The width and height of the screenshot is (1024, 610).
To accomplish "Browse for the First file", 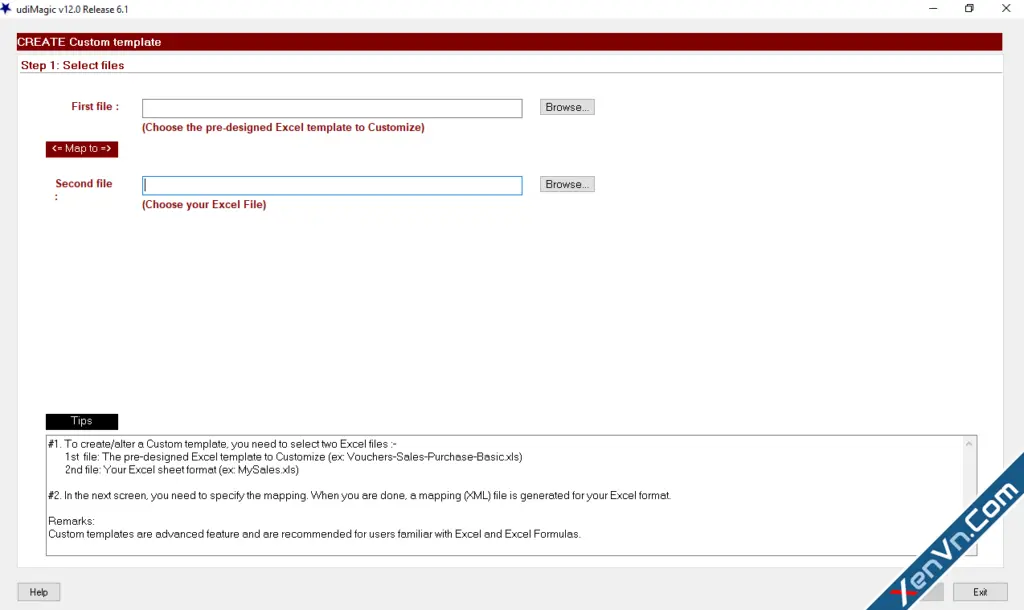I will tap(567, 107).
